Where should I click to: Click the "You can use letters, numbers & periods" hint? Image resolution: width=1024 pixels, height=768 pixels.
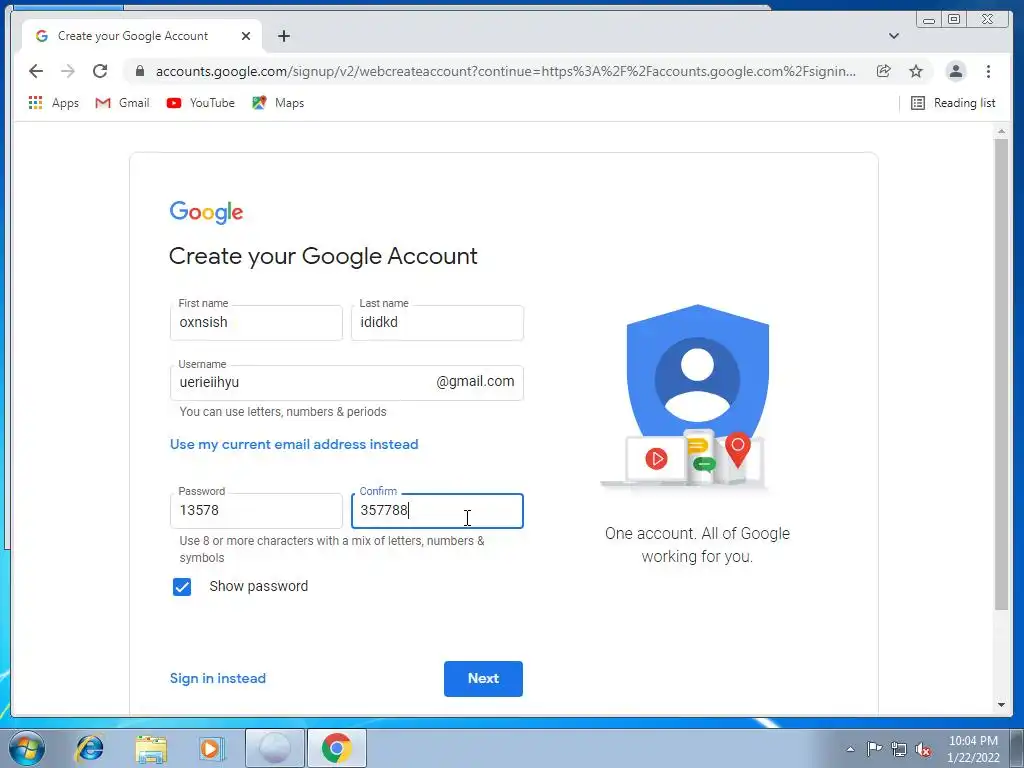(x=283, y=411)
